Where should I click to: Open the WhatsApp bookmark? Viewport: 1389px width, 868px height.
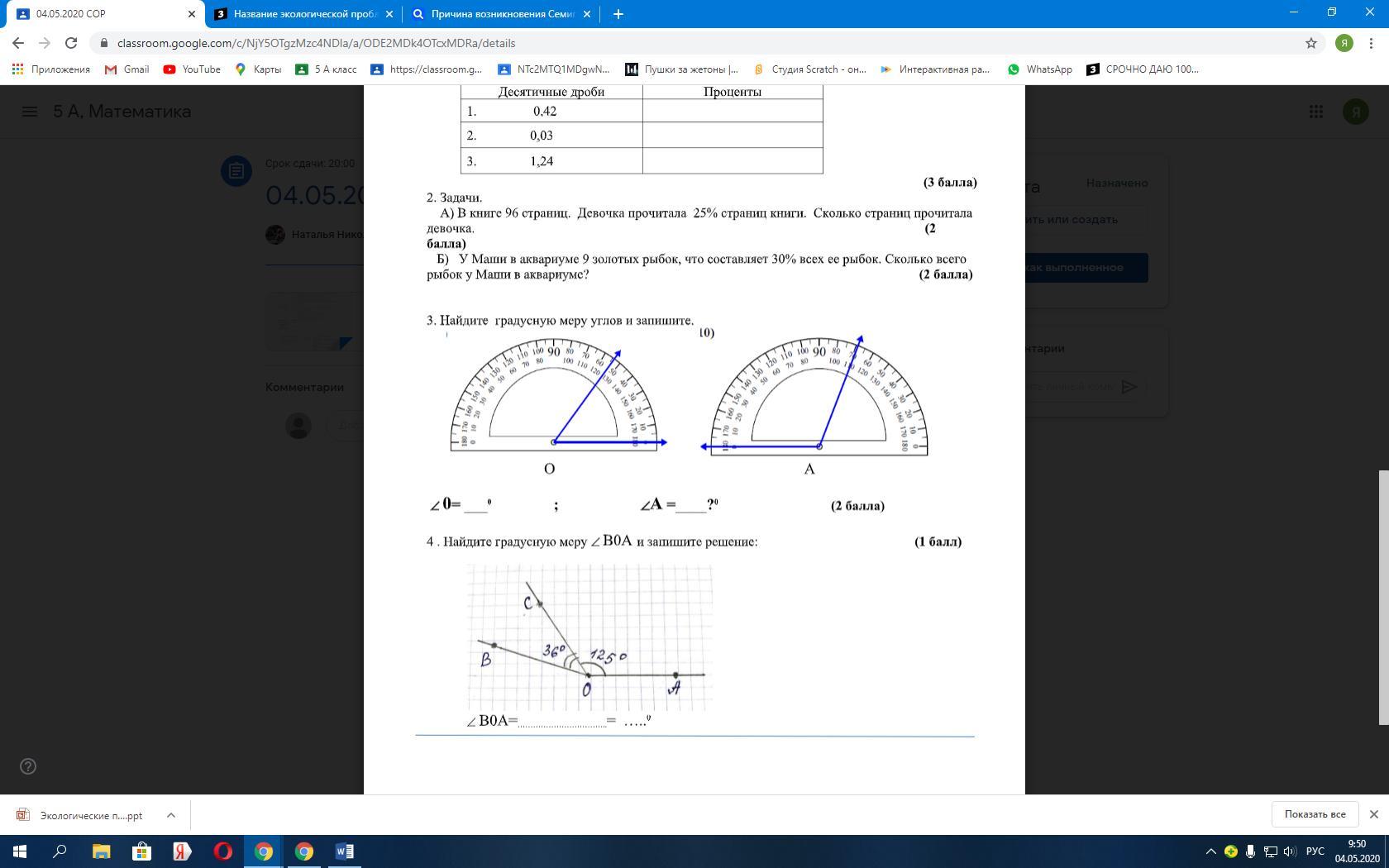pos(1039,69)
